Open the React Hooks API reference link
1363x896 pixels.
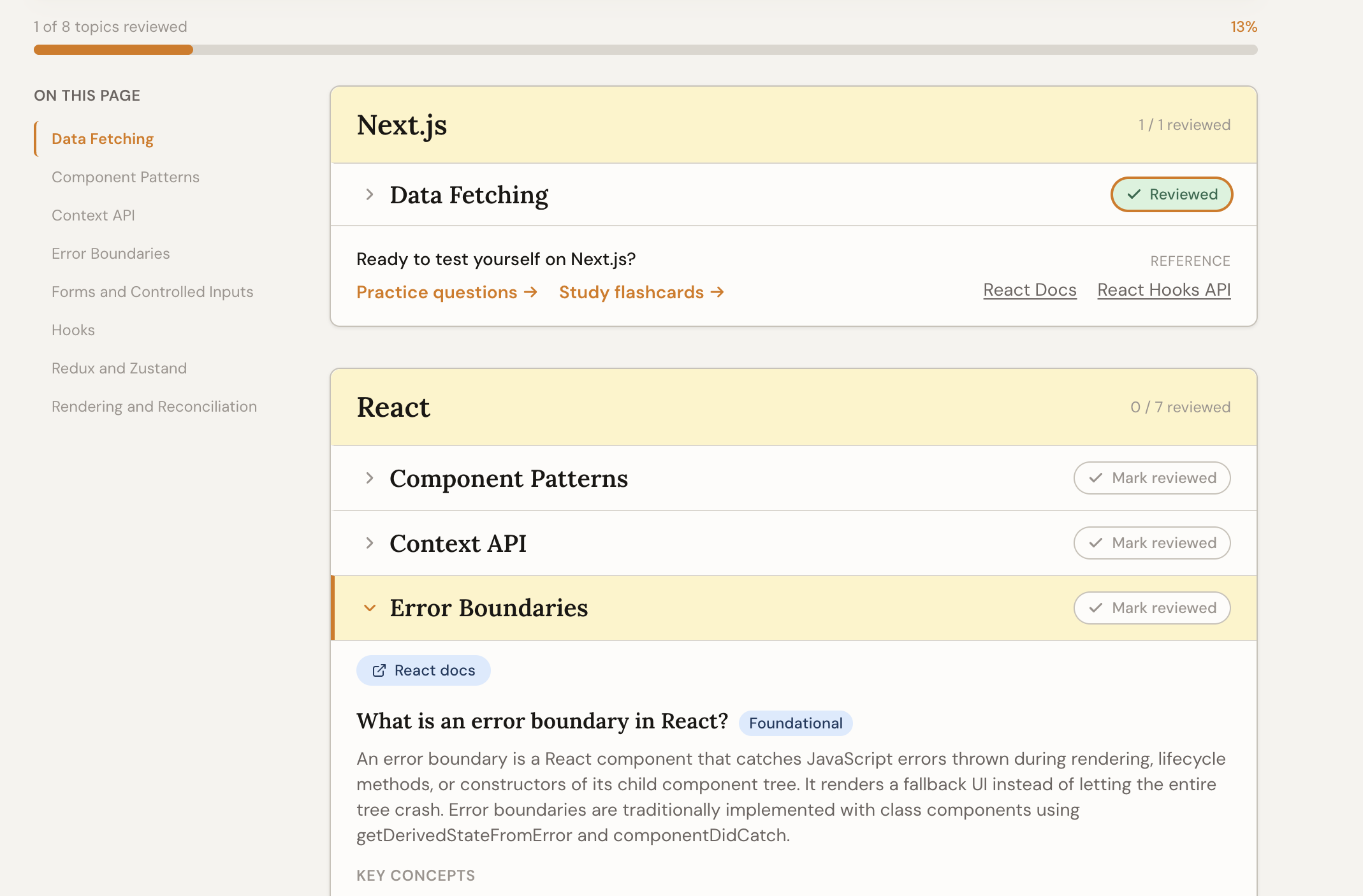1164,290
